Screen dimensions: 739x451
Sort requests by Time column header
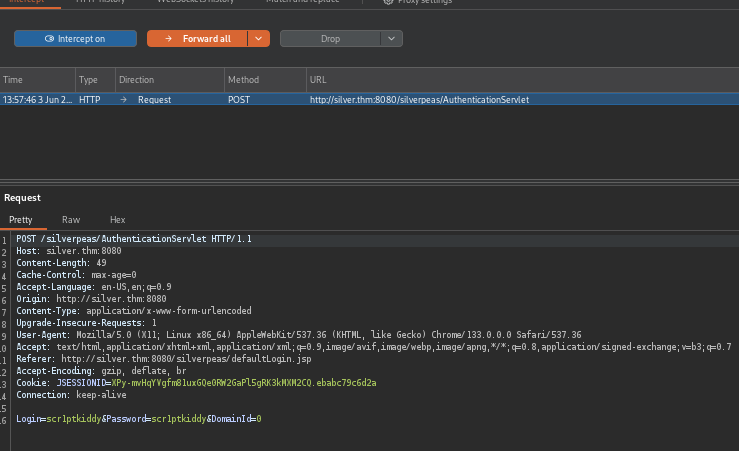(13, 79)
